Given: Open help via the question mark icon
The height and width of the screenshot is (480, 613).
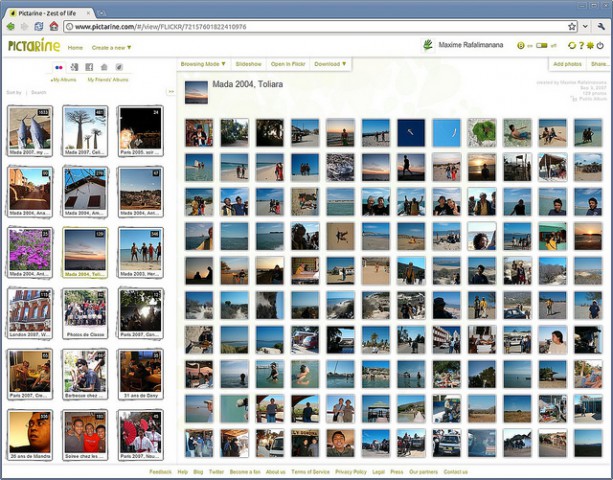Looking at the screenshot, I should (x=580, y=46).
